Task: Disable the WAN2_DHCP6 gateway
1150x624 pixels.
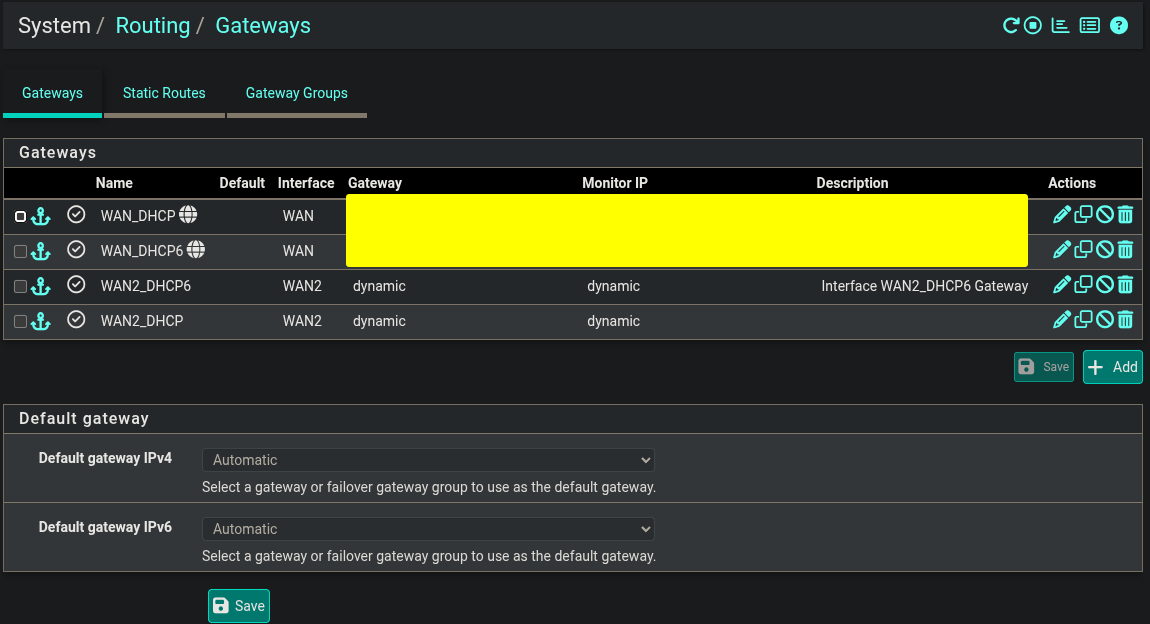Action: tap(1104, 285)
